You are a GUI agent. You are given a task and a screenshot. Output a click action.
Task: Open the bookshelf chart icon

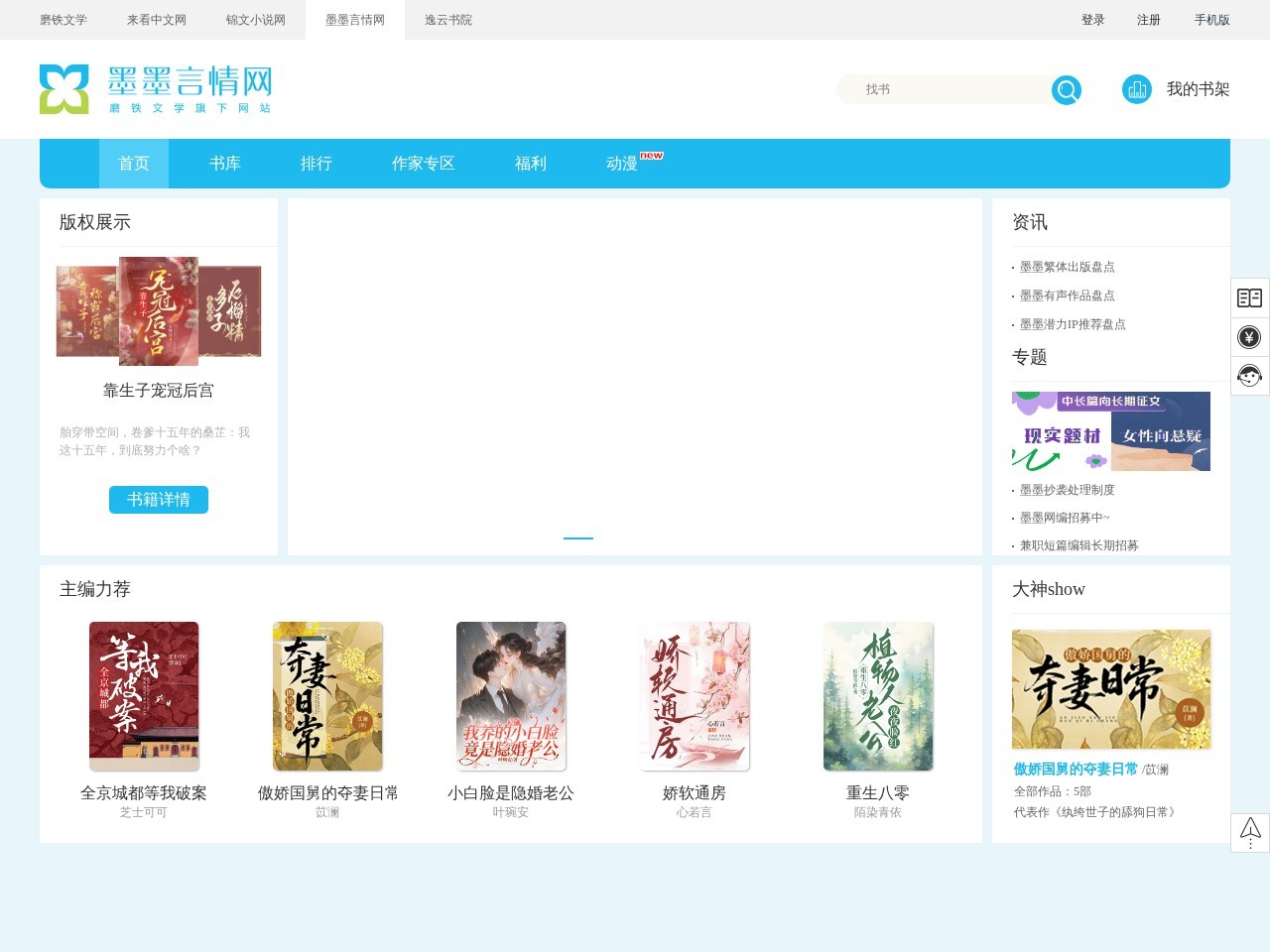click(x=1137, y=89)
